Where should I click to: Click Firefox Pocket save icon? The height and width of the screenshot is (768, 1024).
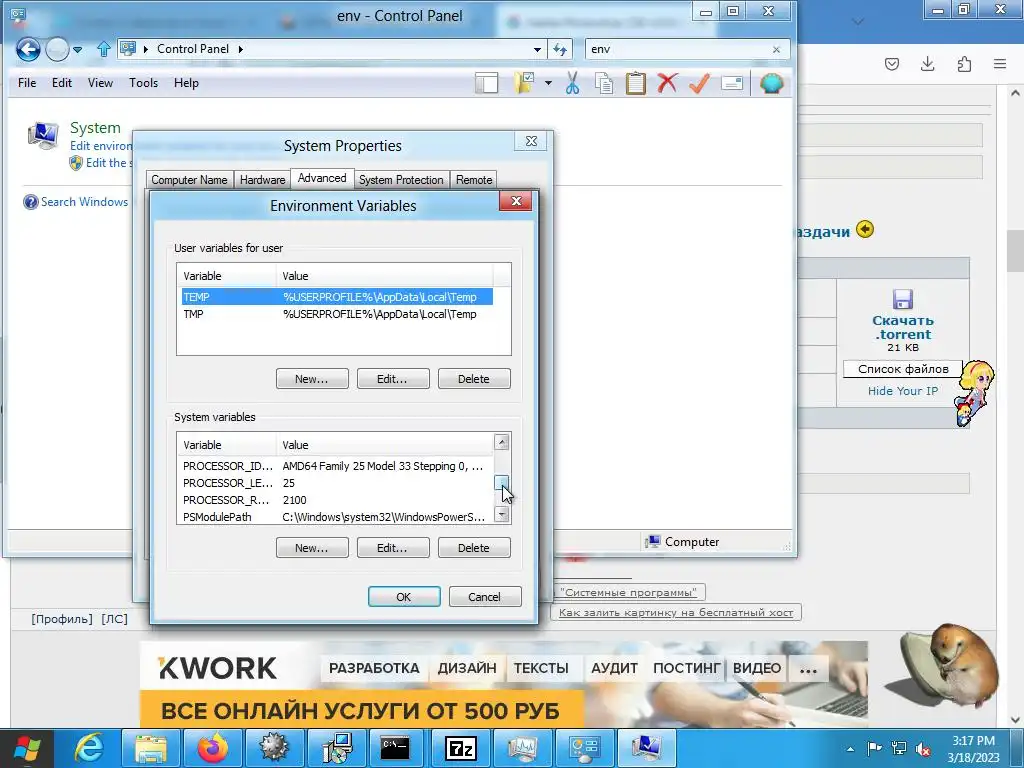[x=891, y=64]
